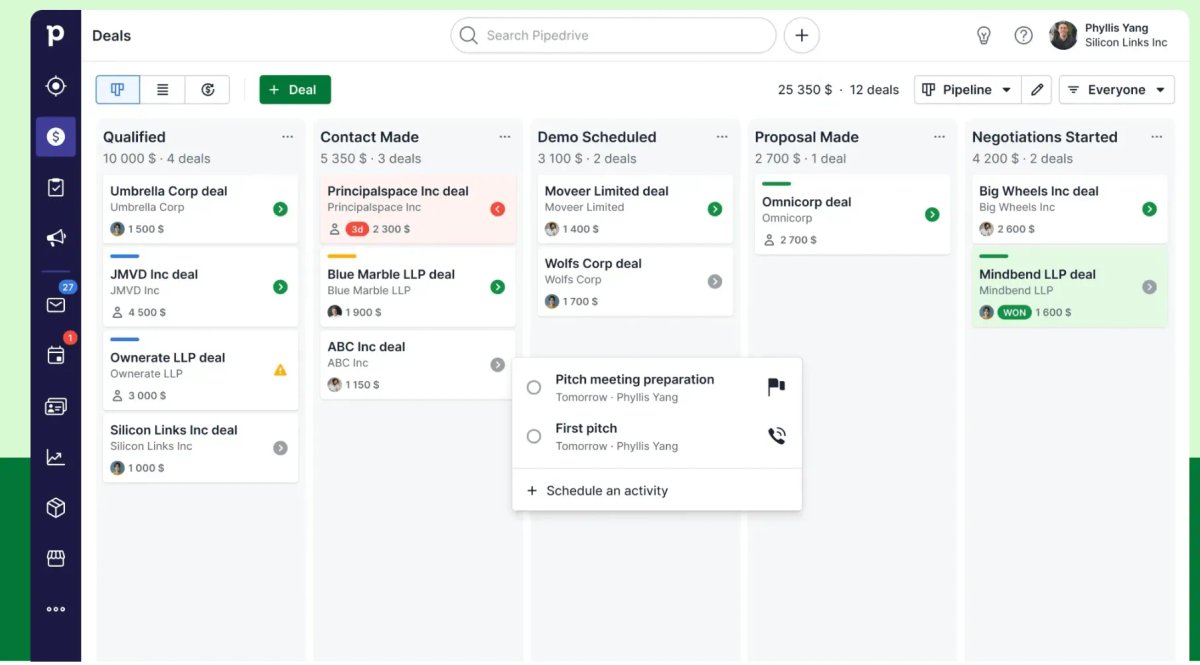Mark First pitch activity as done
The image size is (1200, 665).
[x=534, y=436]
